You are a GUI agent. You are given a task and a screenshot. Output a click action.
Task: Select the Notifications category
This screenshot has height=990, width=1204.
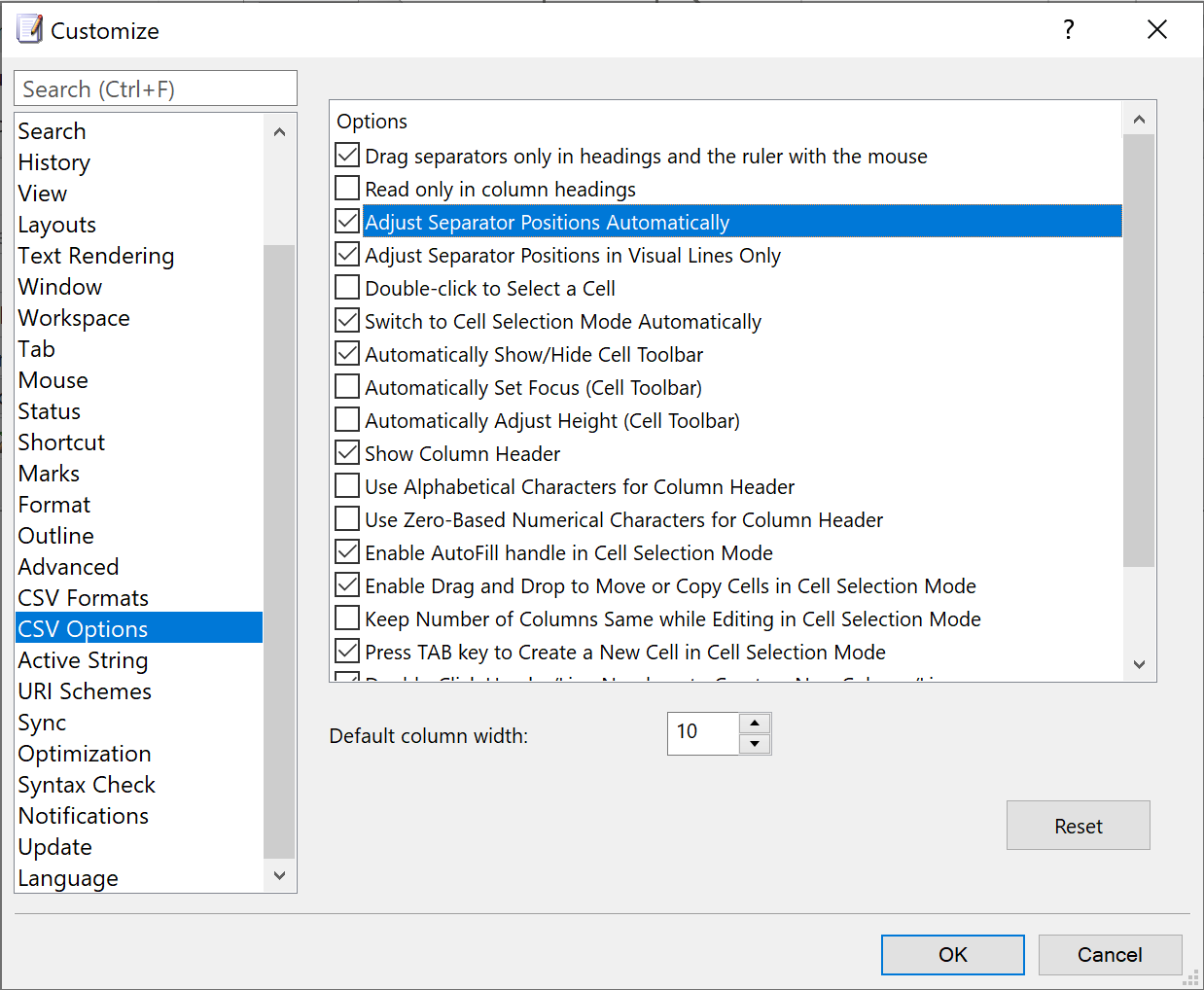pos(139,815)
